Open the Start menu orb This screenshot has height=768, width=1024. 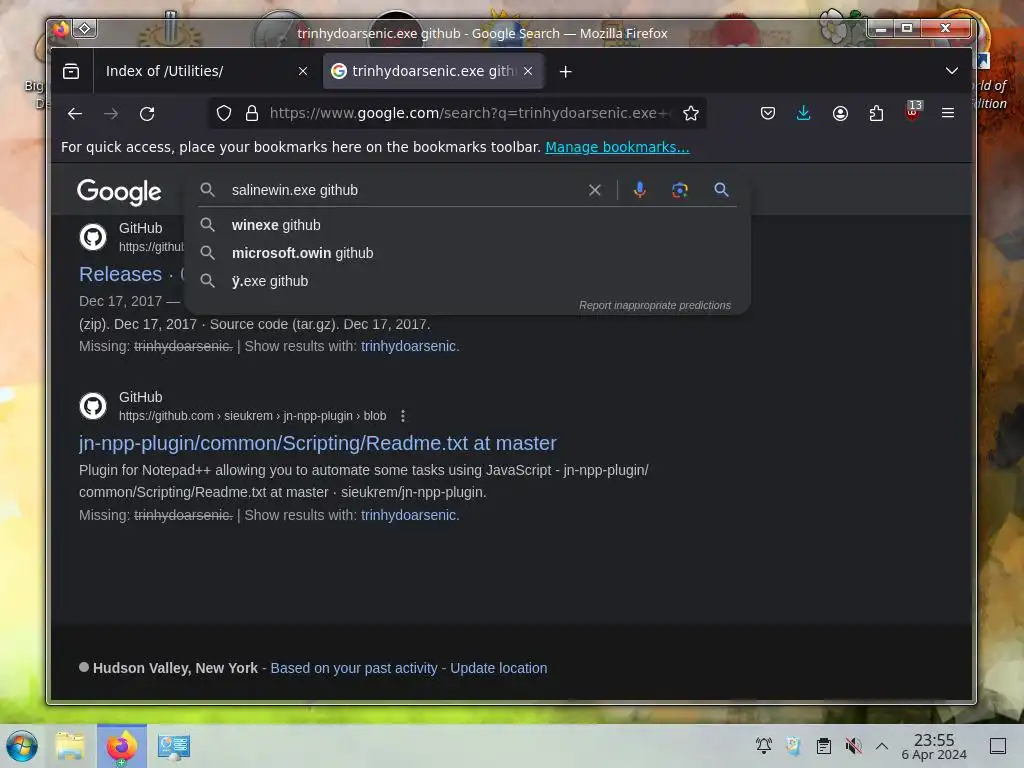[22, 746]
